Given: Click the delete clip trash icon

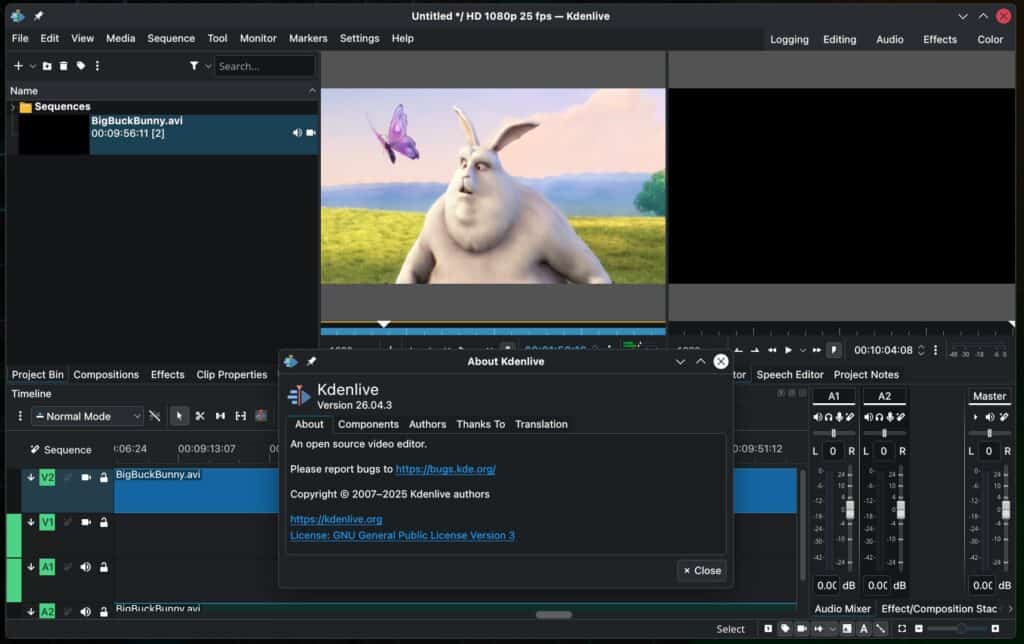Looking at the screenshot, I should pos(63,66).
